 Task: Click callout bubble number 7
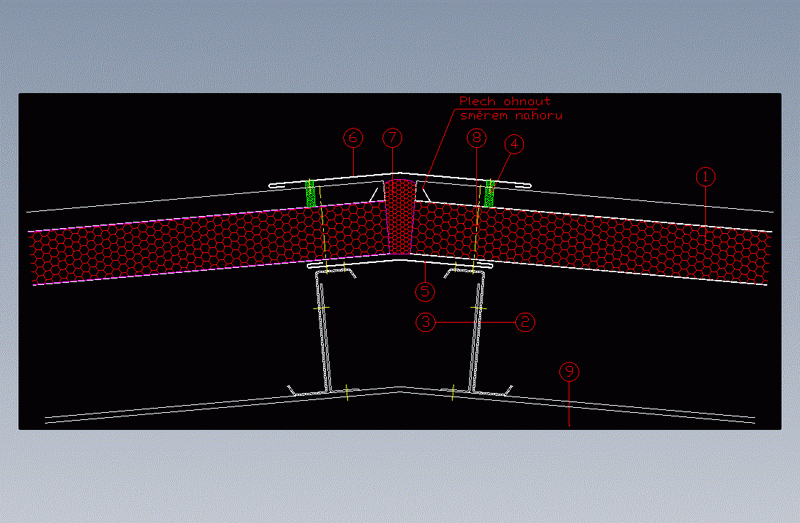pos(393,137)
